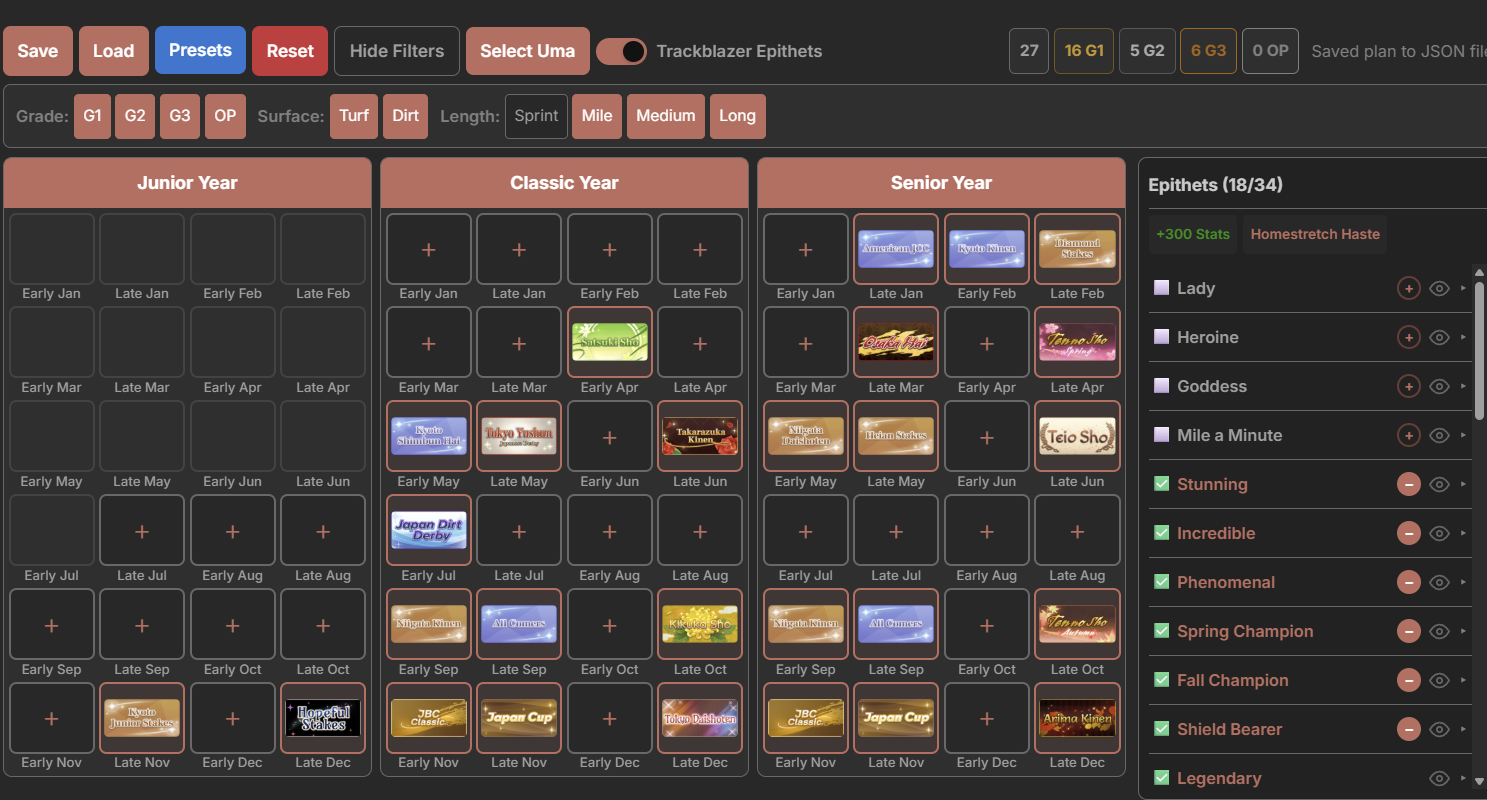Click the minus icon beside Stunning epithet
This screenshot has width=1487, height=800.
[x=1408, y=485]
